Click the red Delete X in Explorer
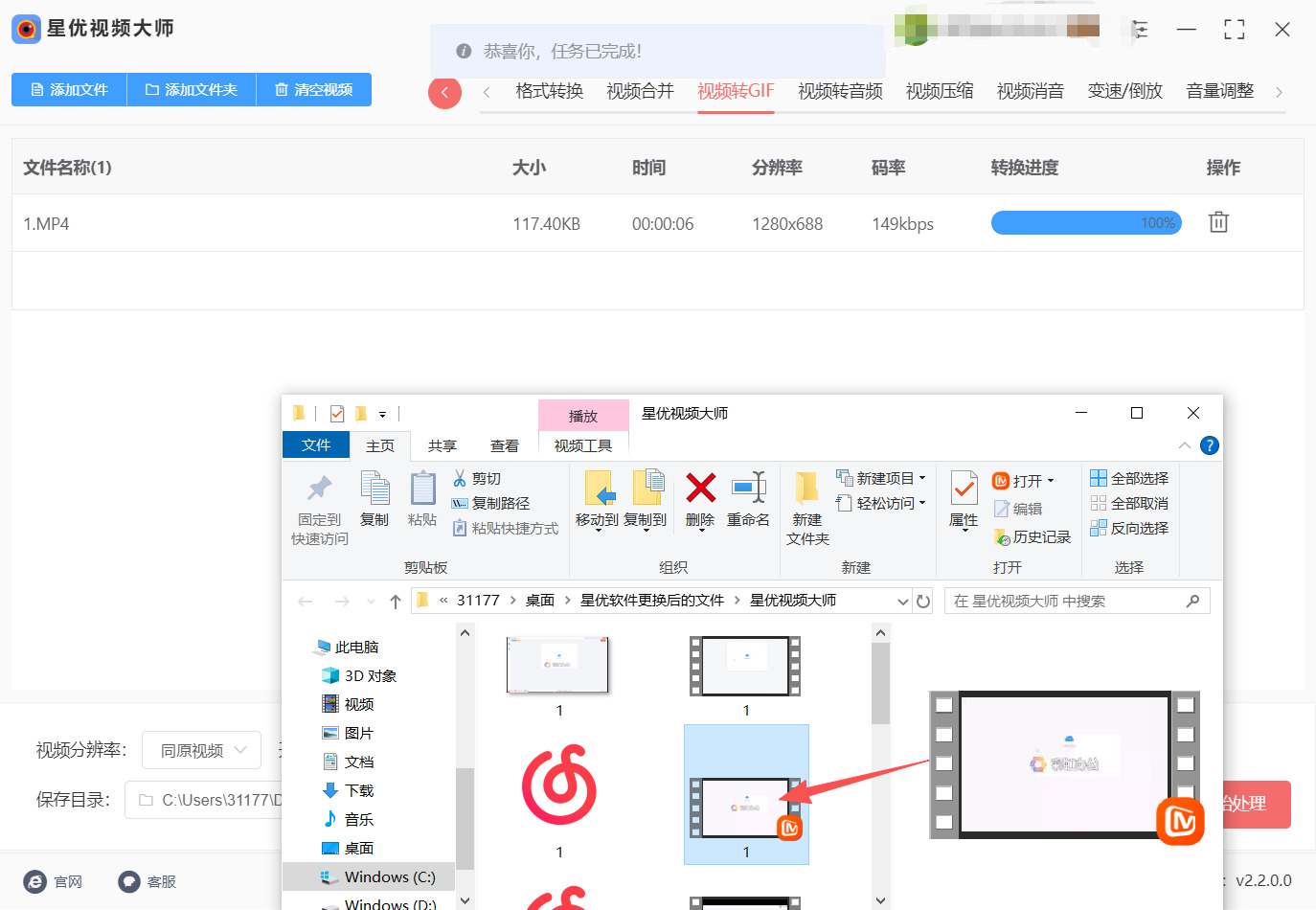This screenshot has width=1316, height=910. [700, 489]
